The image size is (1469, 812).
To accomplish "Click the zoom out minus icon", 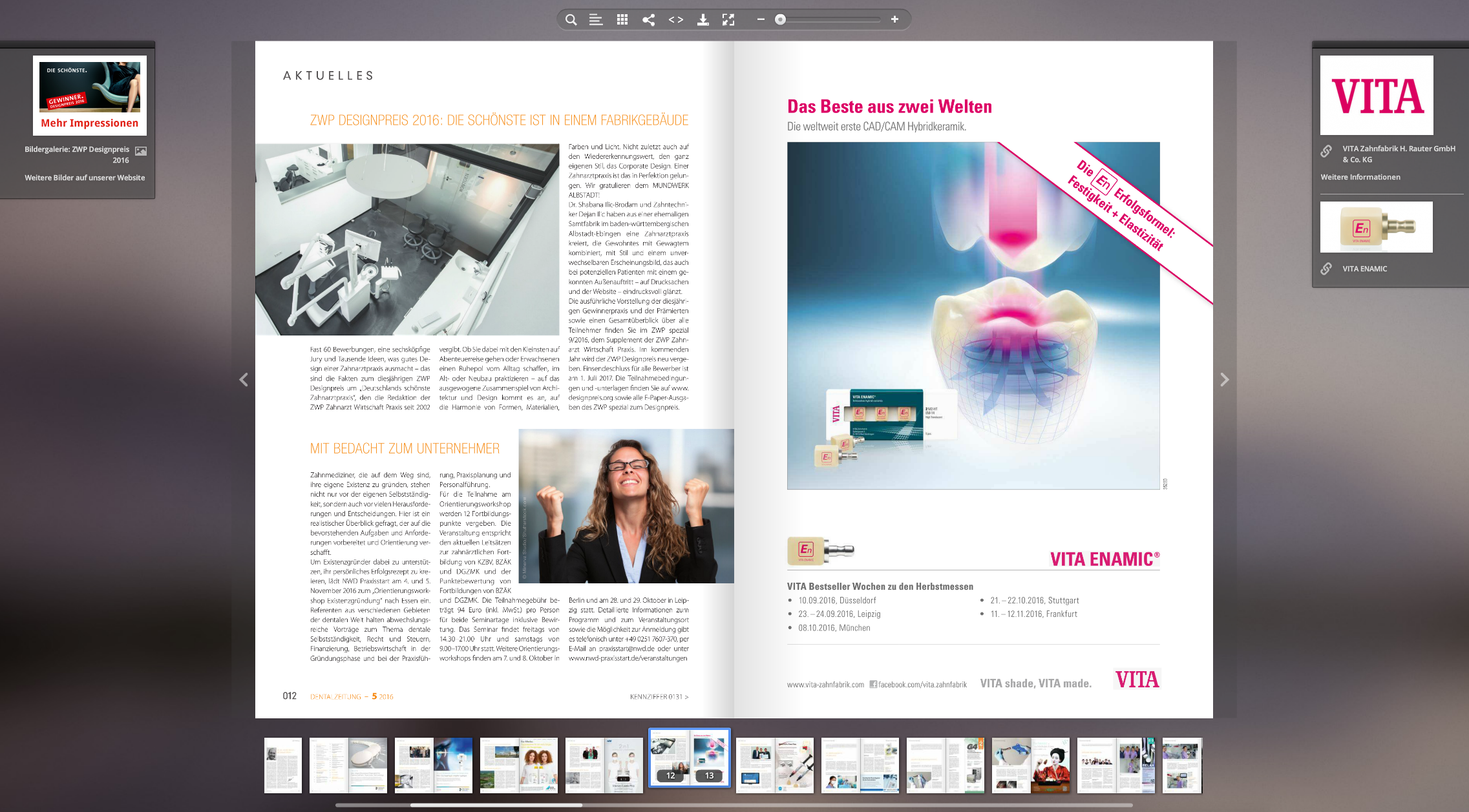I will [x=761, y=19].
